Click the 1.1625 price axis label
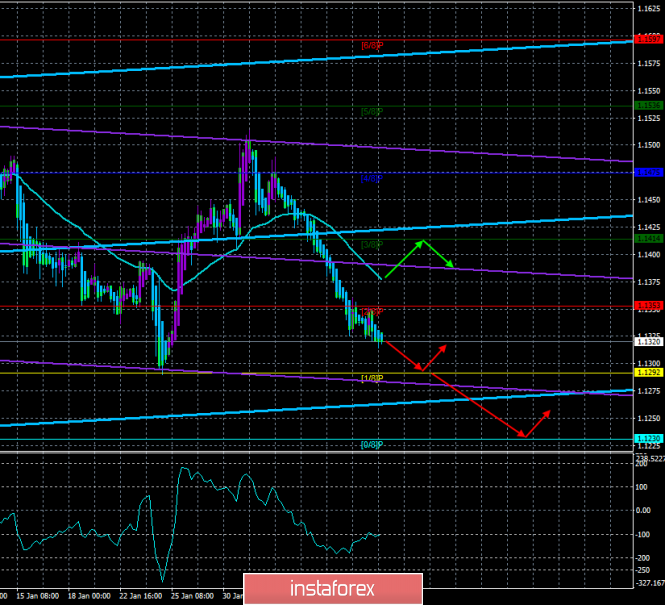The width and height of the screenshot is (665, 605). pos(648,9)
